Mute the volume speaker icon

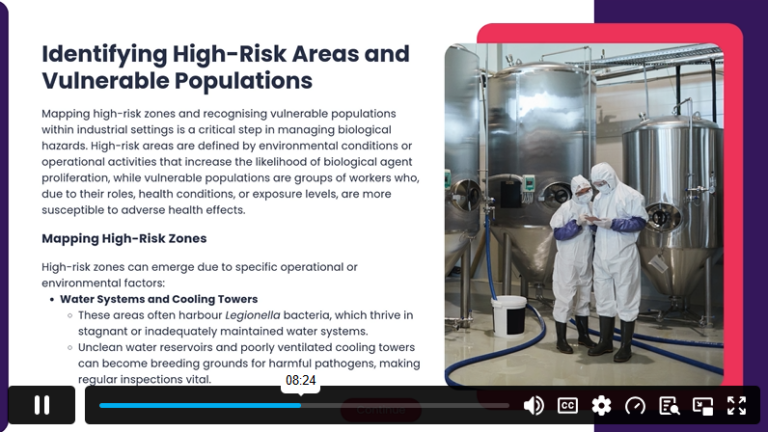tap(533, 406)
